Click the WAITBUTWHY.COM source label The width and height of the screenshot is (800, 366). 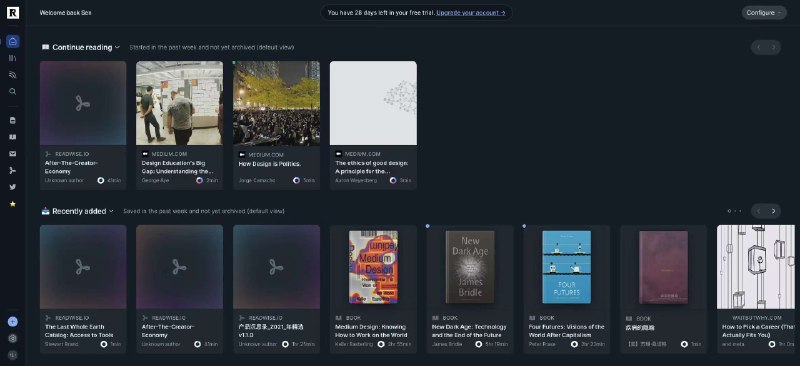click(x=757, y=318)
